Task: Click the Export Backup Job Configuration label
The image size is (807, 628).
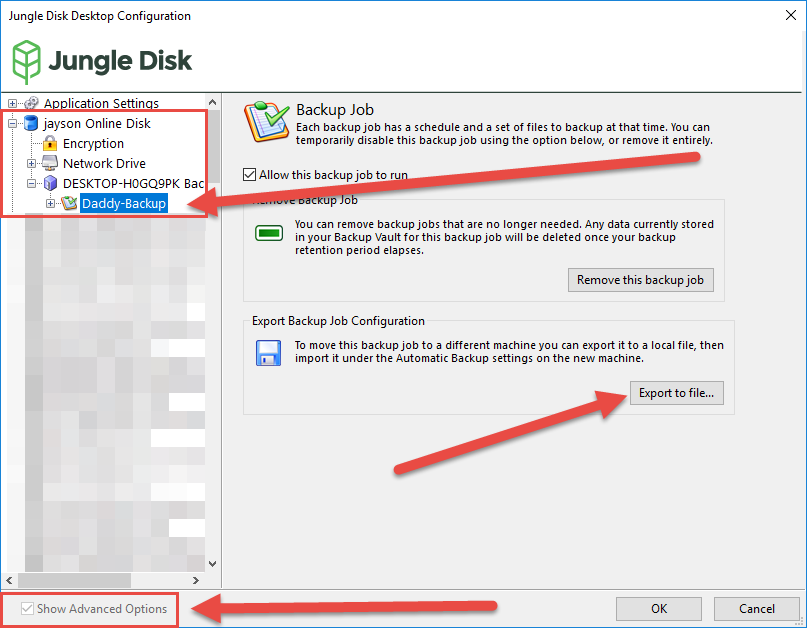Action: click(x=338, y=321)
